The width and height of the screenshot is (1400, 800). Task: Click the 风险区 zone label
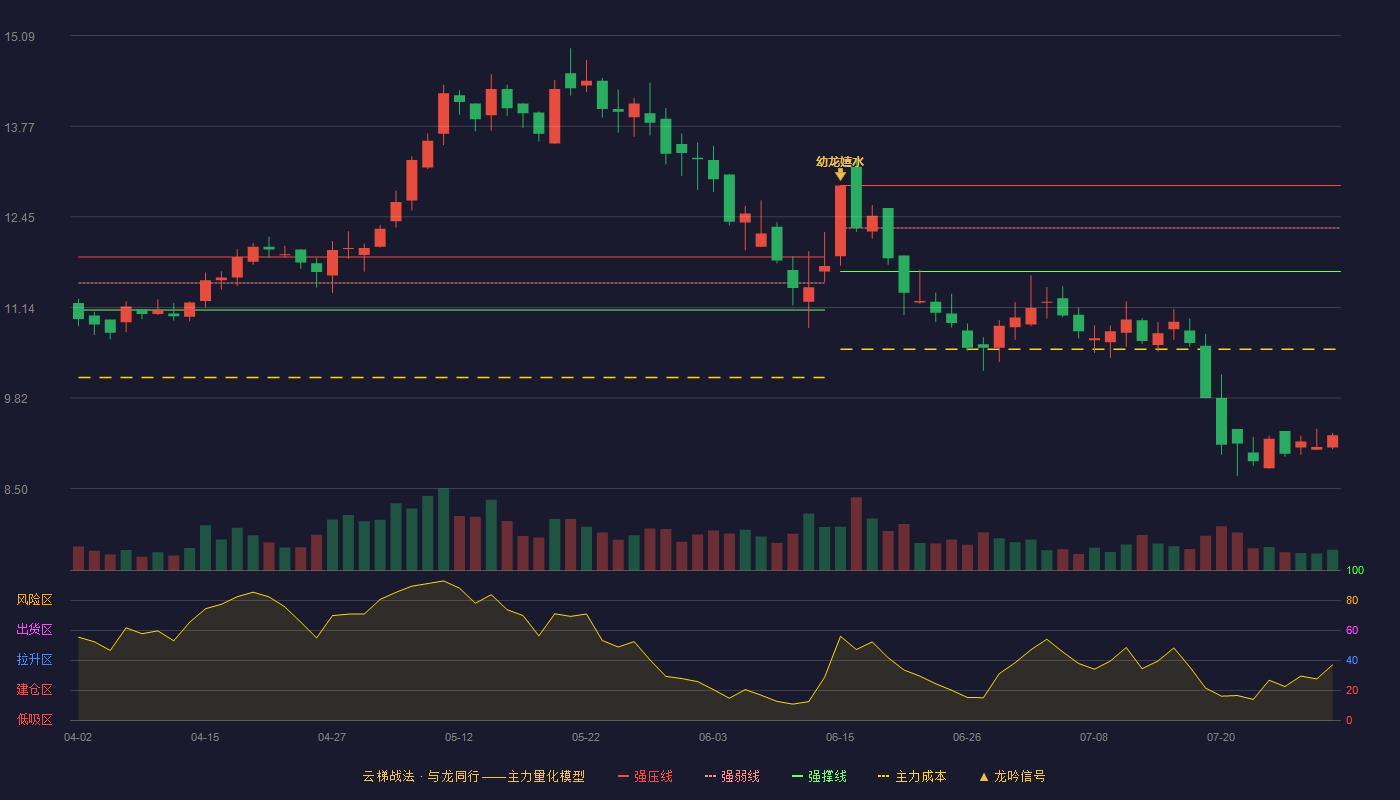[34, 600]
